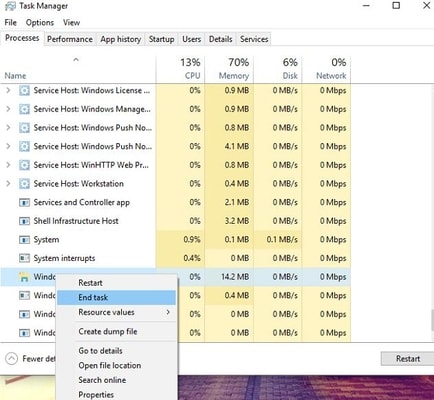Toggle sort arrow above Name column
434x400 pixels.
pos(76,60)
